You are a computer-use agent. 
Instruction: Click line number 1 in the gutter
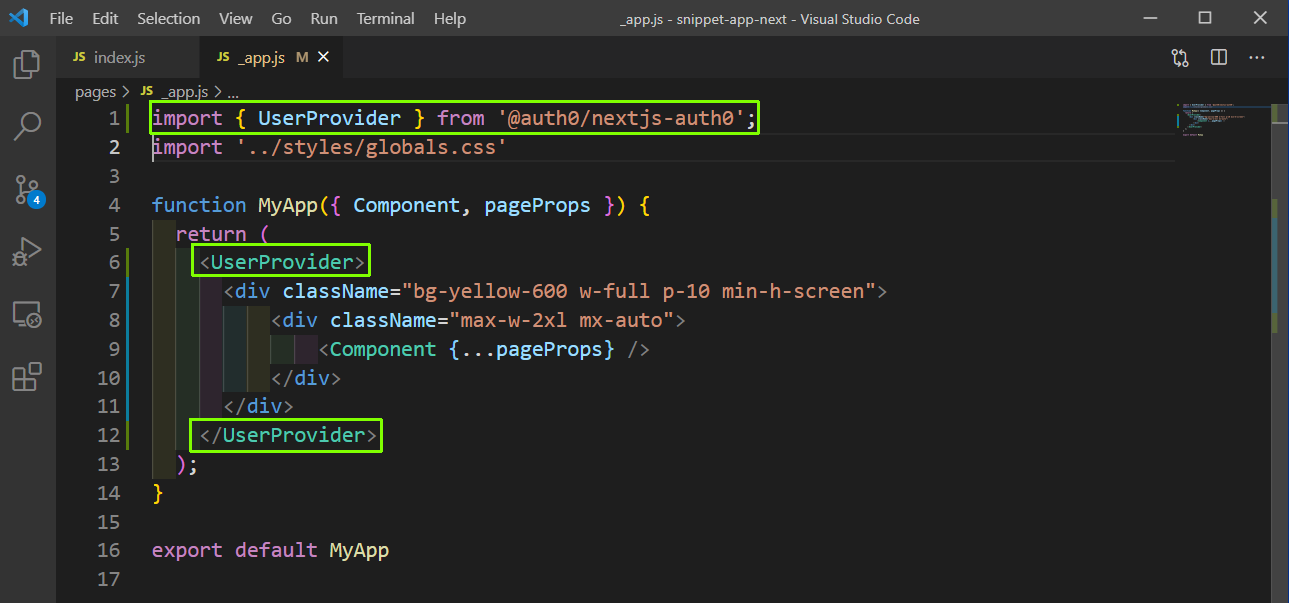[x=114, y=119]
